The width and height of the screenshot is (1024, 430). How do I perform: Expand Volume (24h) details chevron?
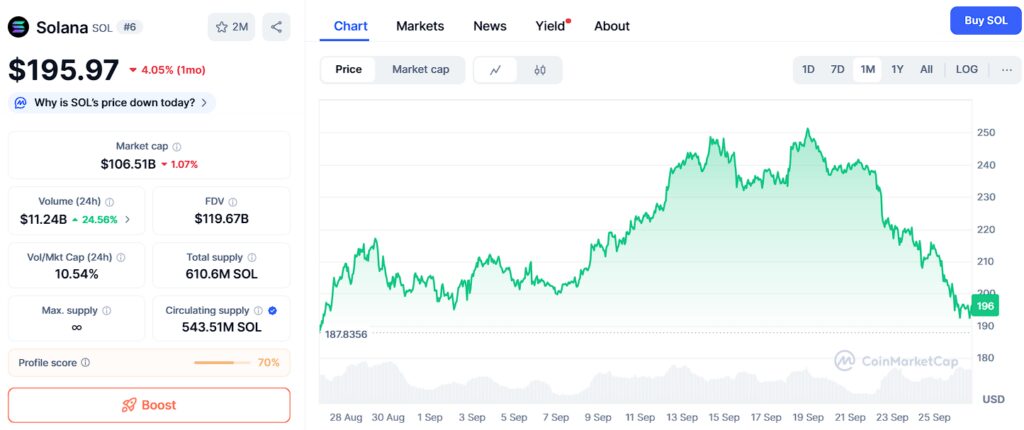127,220
